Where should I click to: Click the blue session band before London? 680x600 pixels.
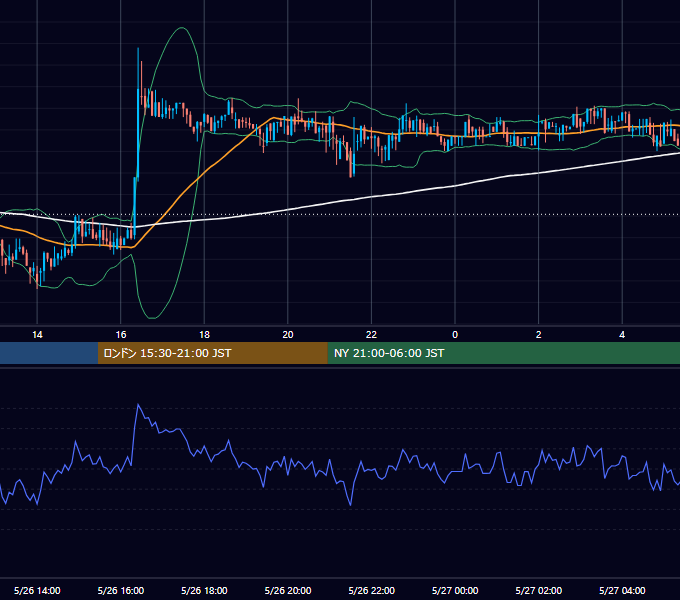point(49,353)
